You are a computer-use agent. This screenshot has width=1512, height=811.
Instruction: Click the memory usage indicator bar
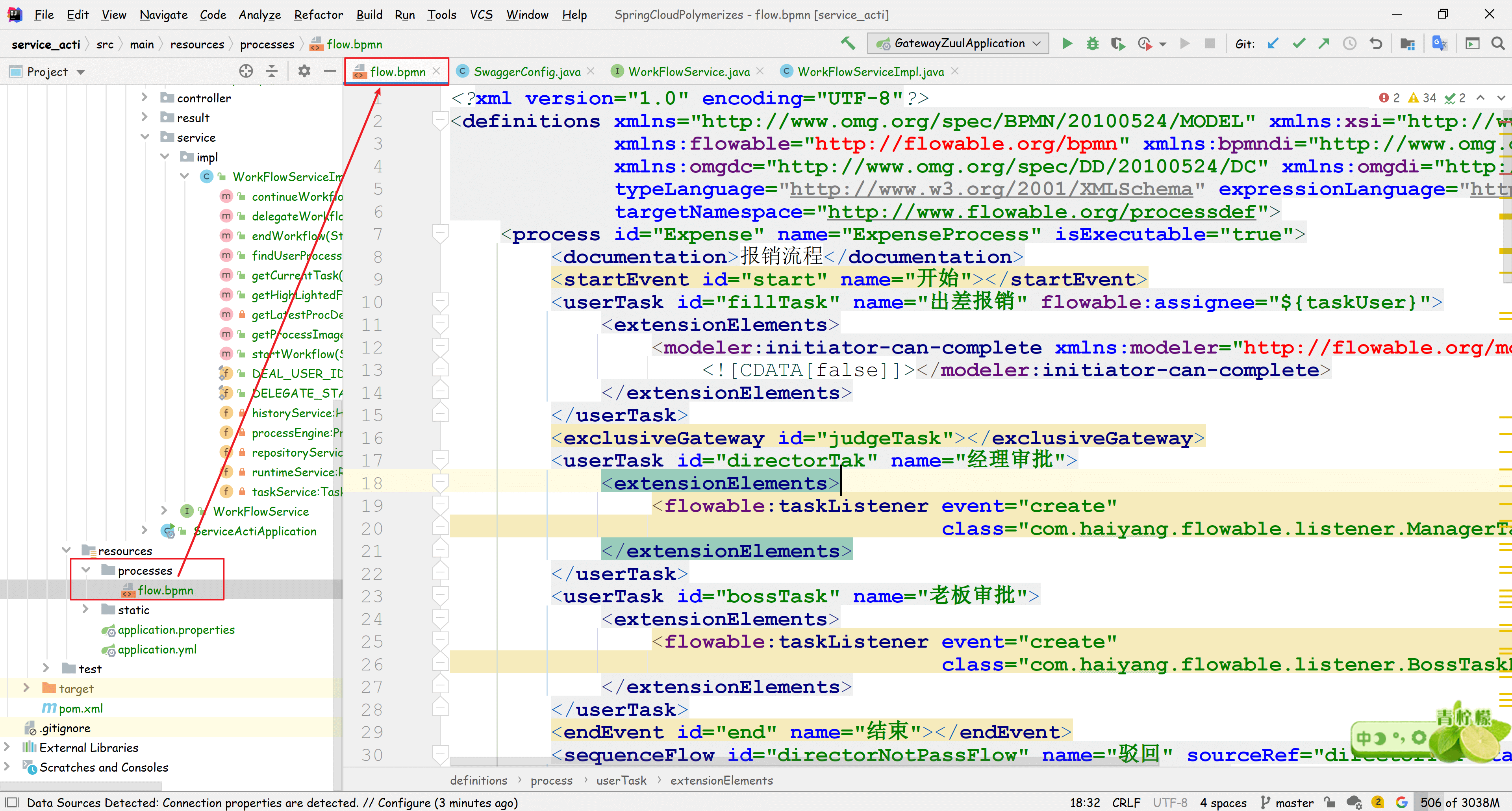1459,802
